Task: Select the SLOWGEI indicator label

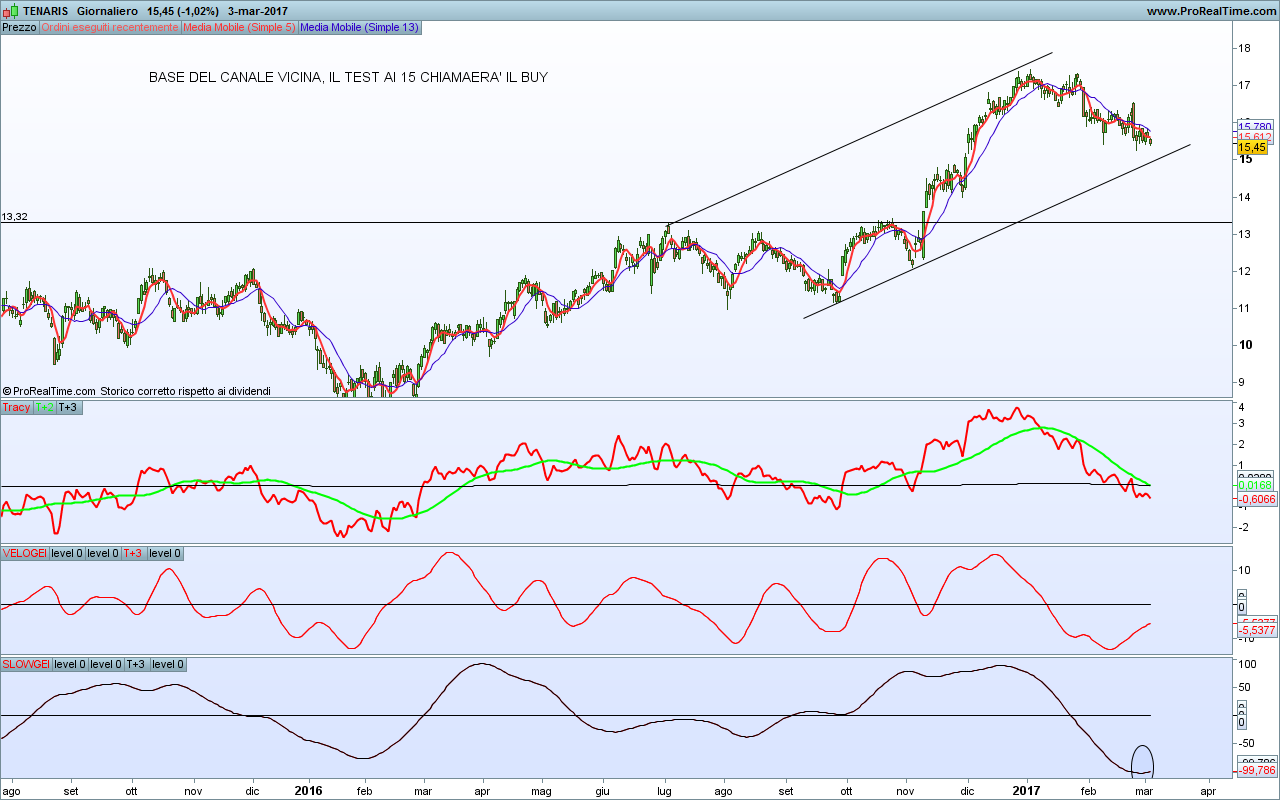Action: pyautogui.click(x=26, y=664)
